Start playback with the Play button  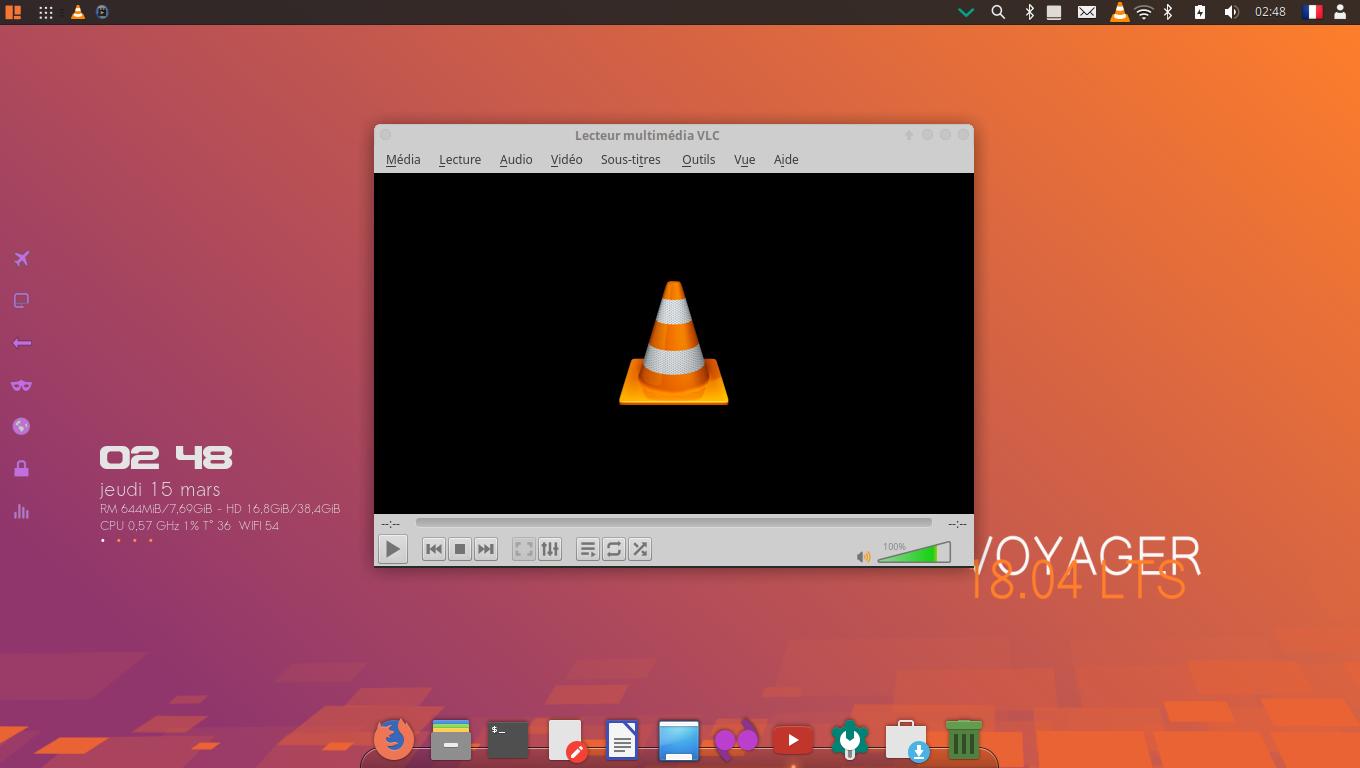tap(393, 549)
